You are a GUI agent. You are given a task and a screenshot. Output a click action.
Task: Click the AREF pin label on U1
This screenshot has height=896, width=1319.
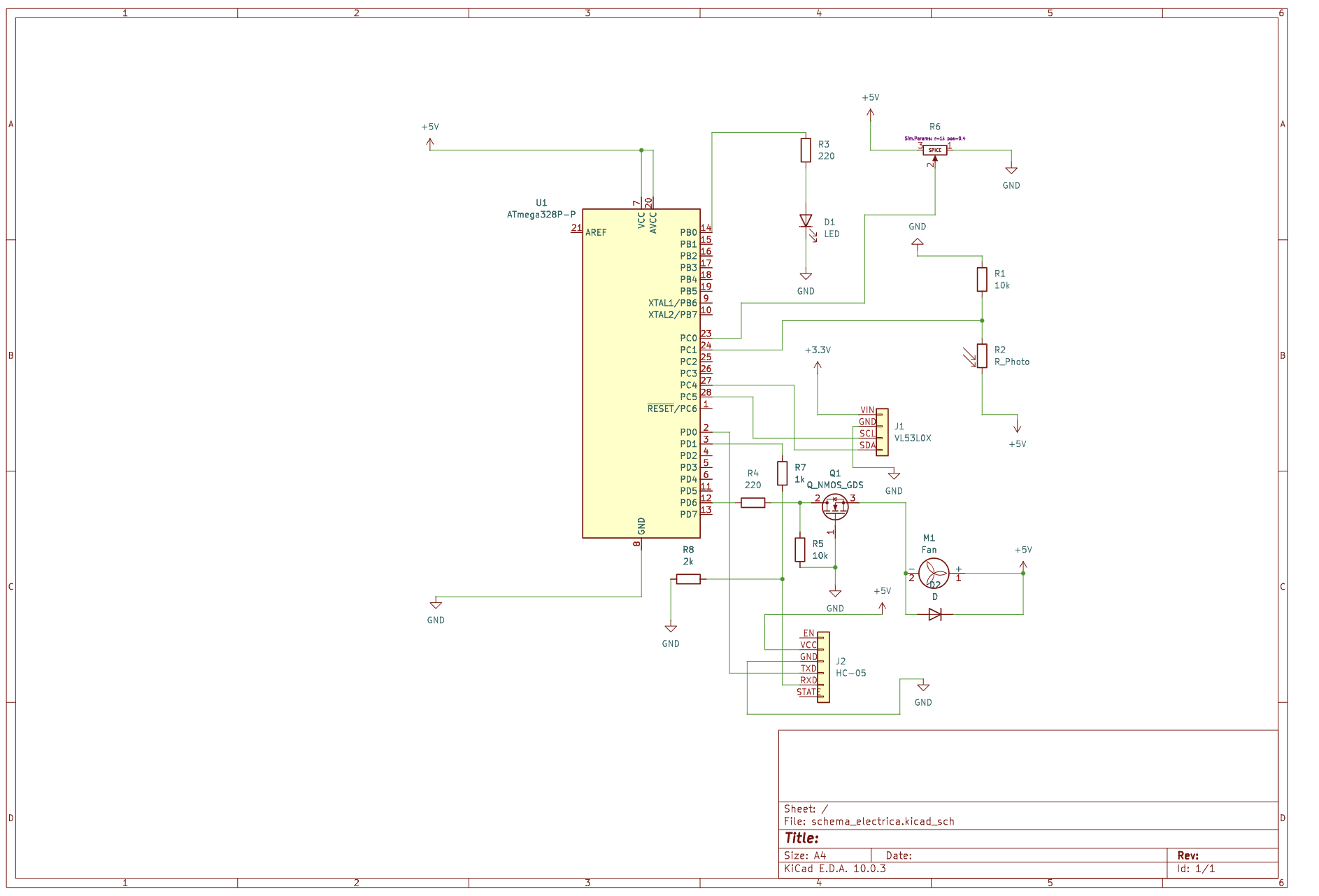click(x=596, y=233)
